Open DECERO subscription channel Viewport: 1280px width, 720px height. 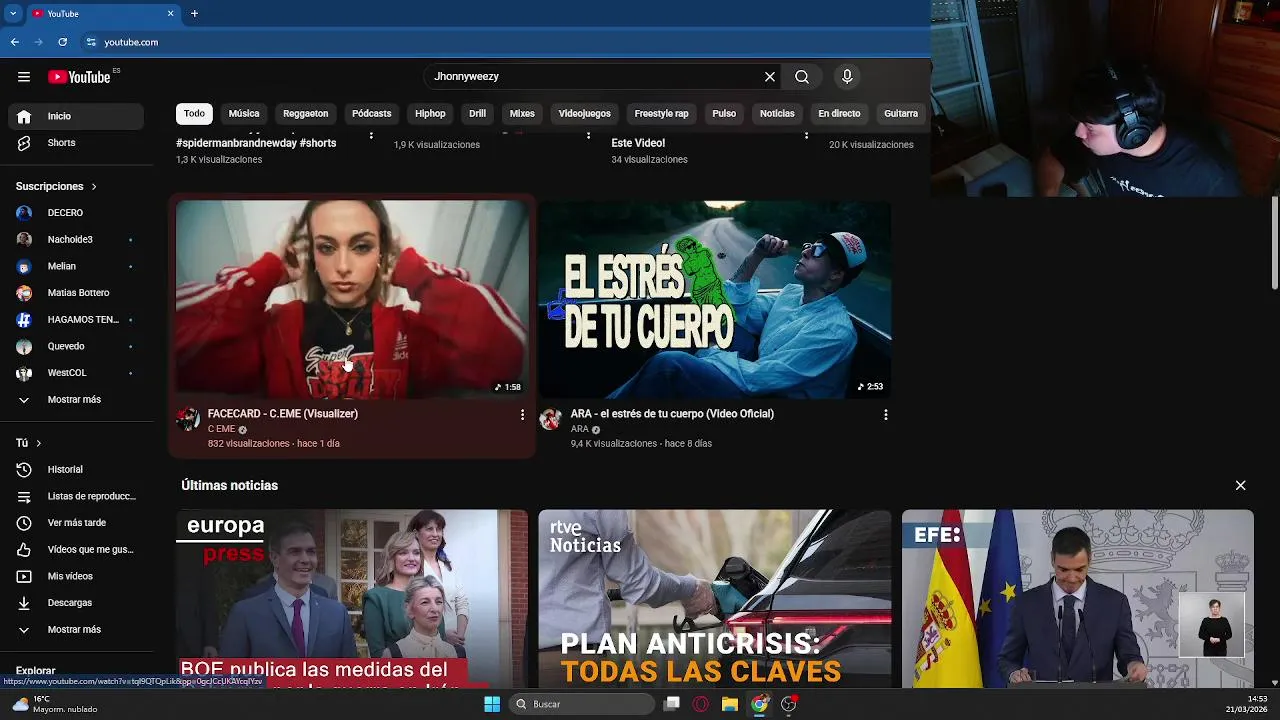(x=76, y=213)
